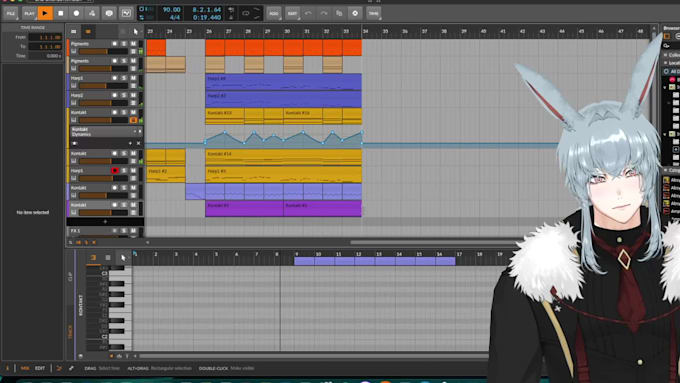Image resolution: width=680 pixels, height=383 pixels.
Task: Toggle automation write button in transport
Action: click(x=92, y=13)
